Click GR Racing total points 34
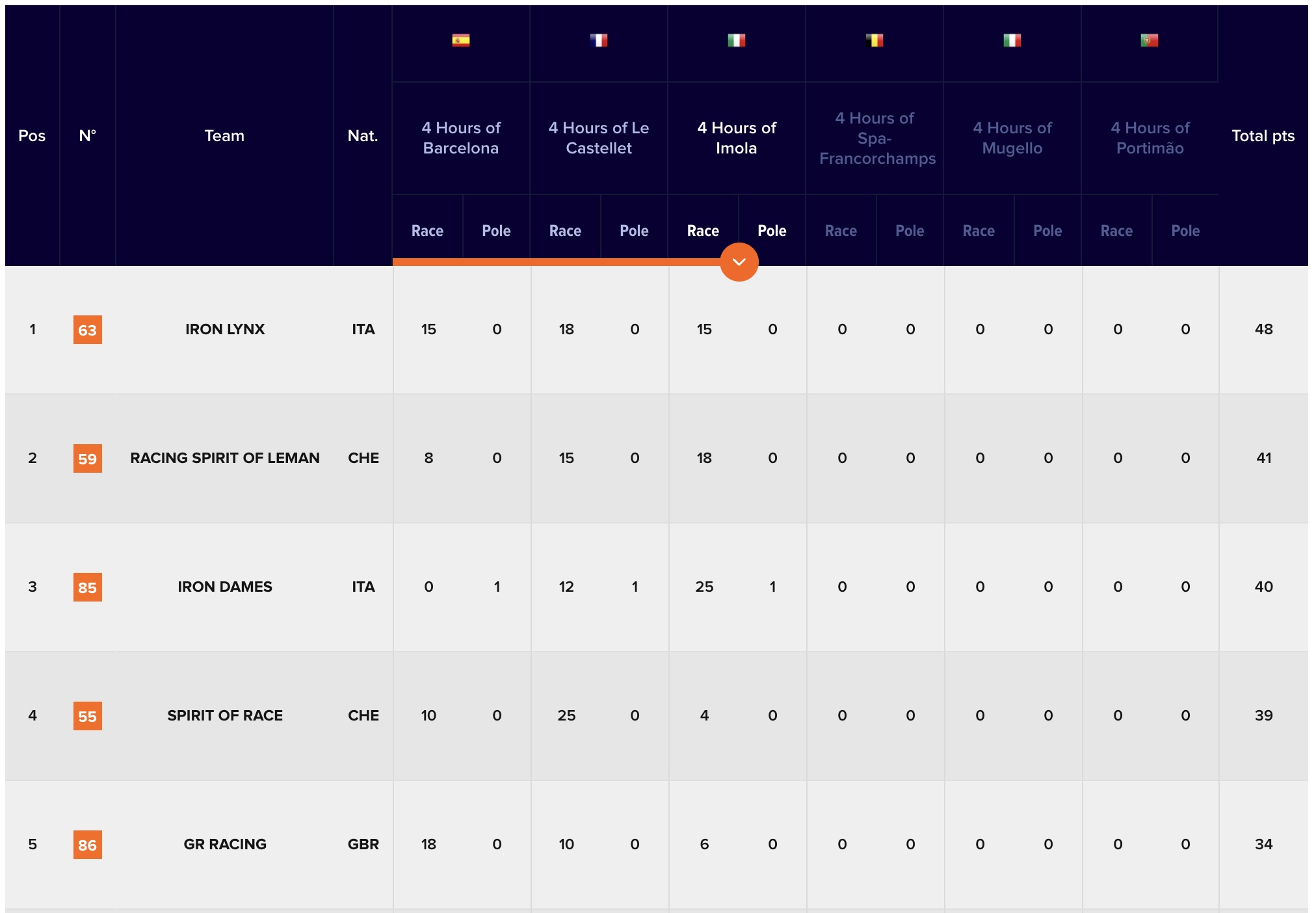This screenshot has width=1316, height=913. pos(1264,844)
